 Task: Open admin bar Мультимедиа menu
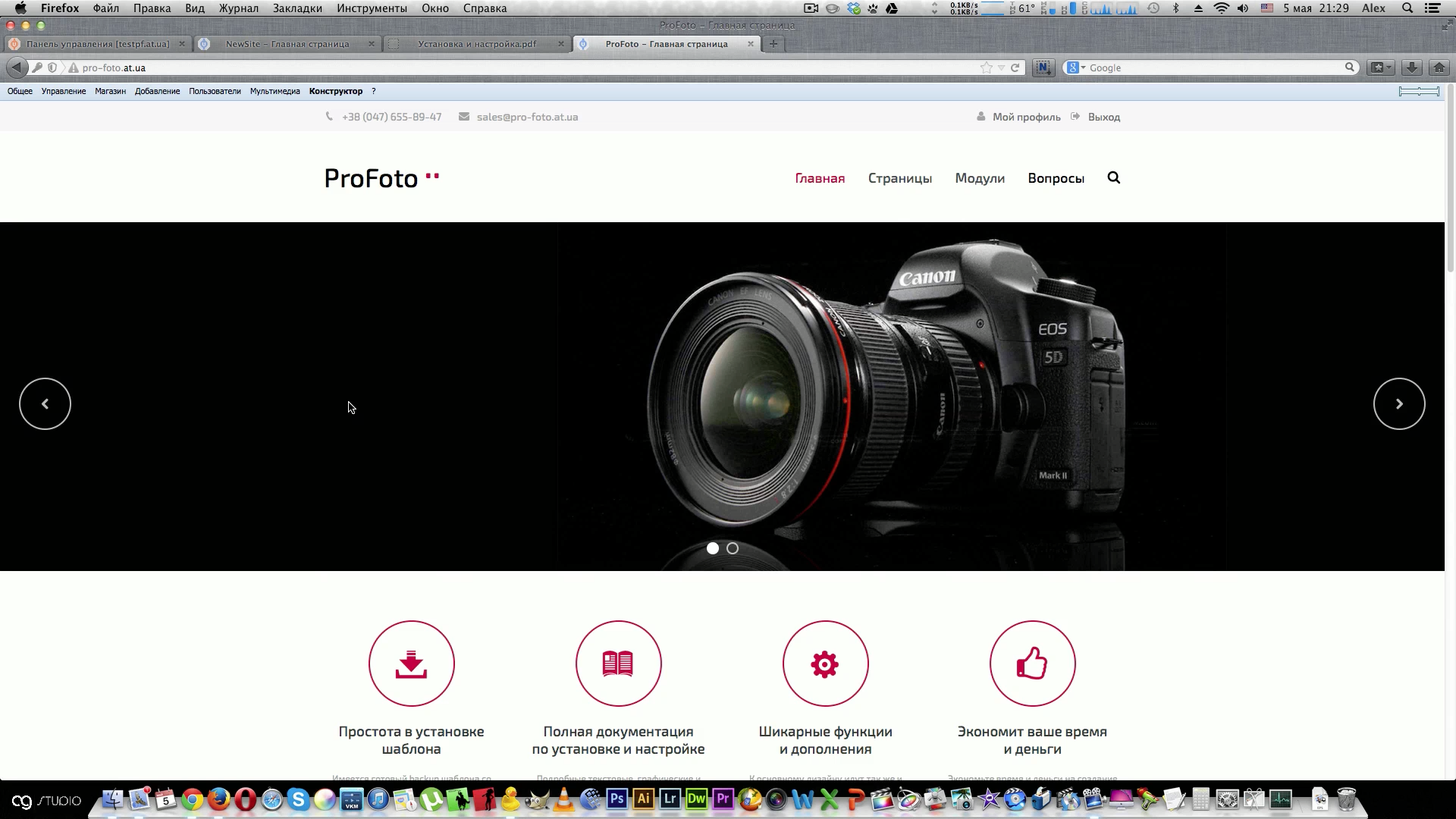pos(275,91)
